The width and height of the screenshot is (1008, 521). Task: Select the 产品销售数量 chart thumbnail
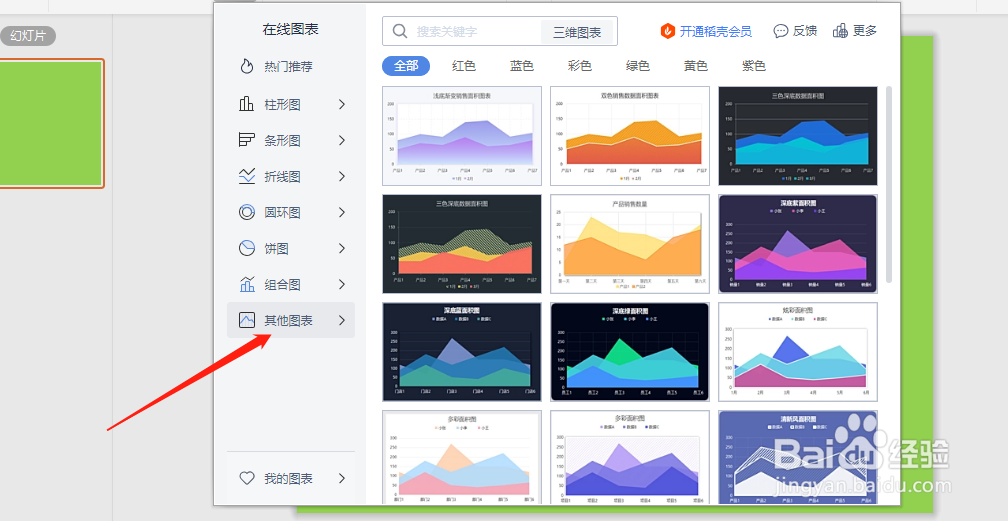coord(630,244)
